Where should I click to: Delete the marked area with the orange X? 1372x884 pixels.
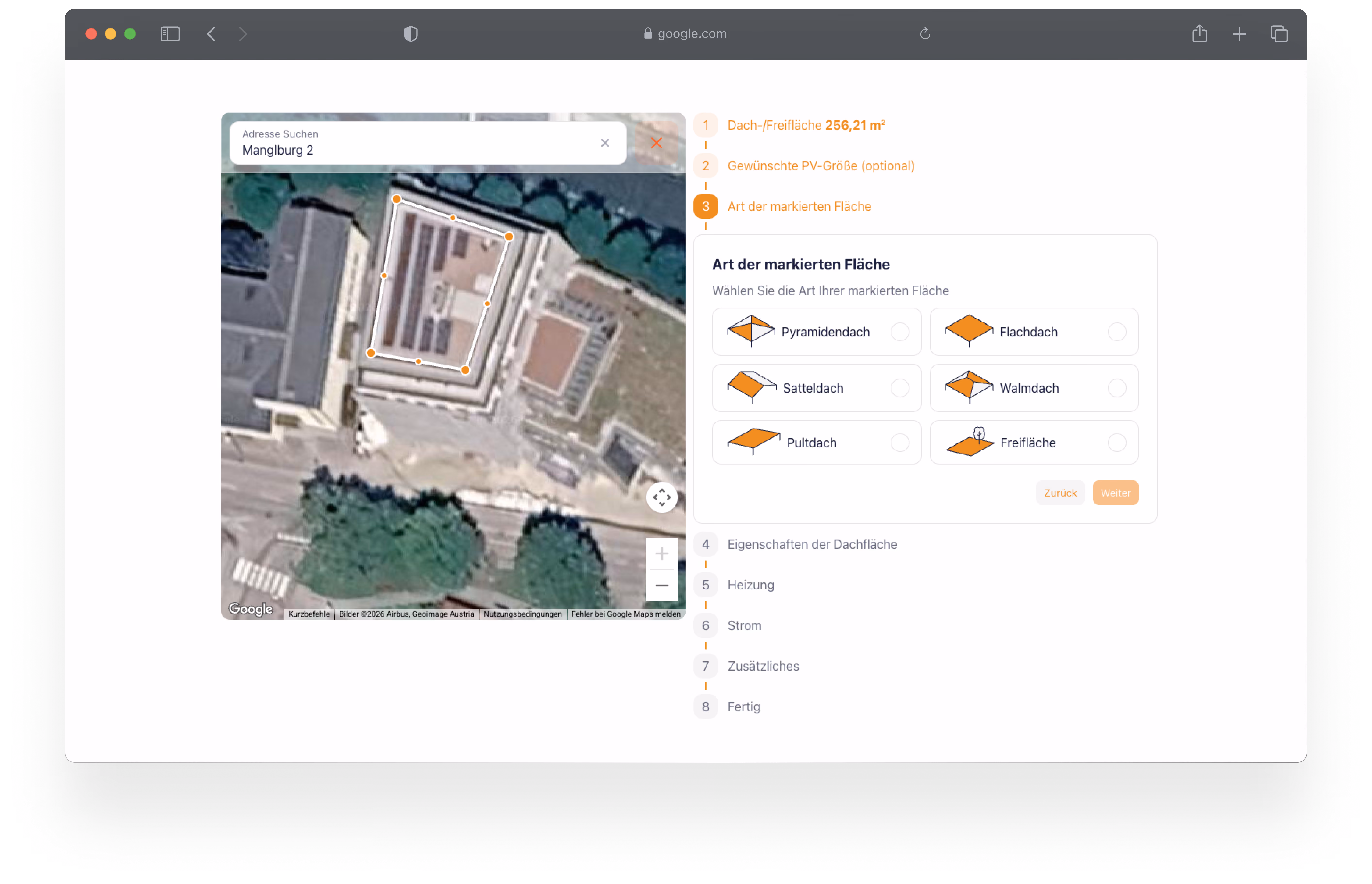pyautogui.click(x=656, y=143)
